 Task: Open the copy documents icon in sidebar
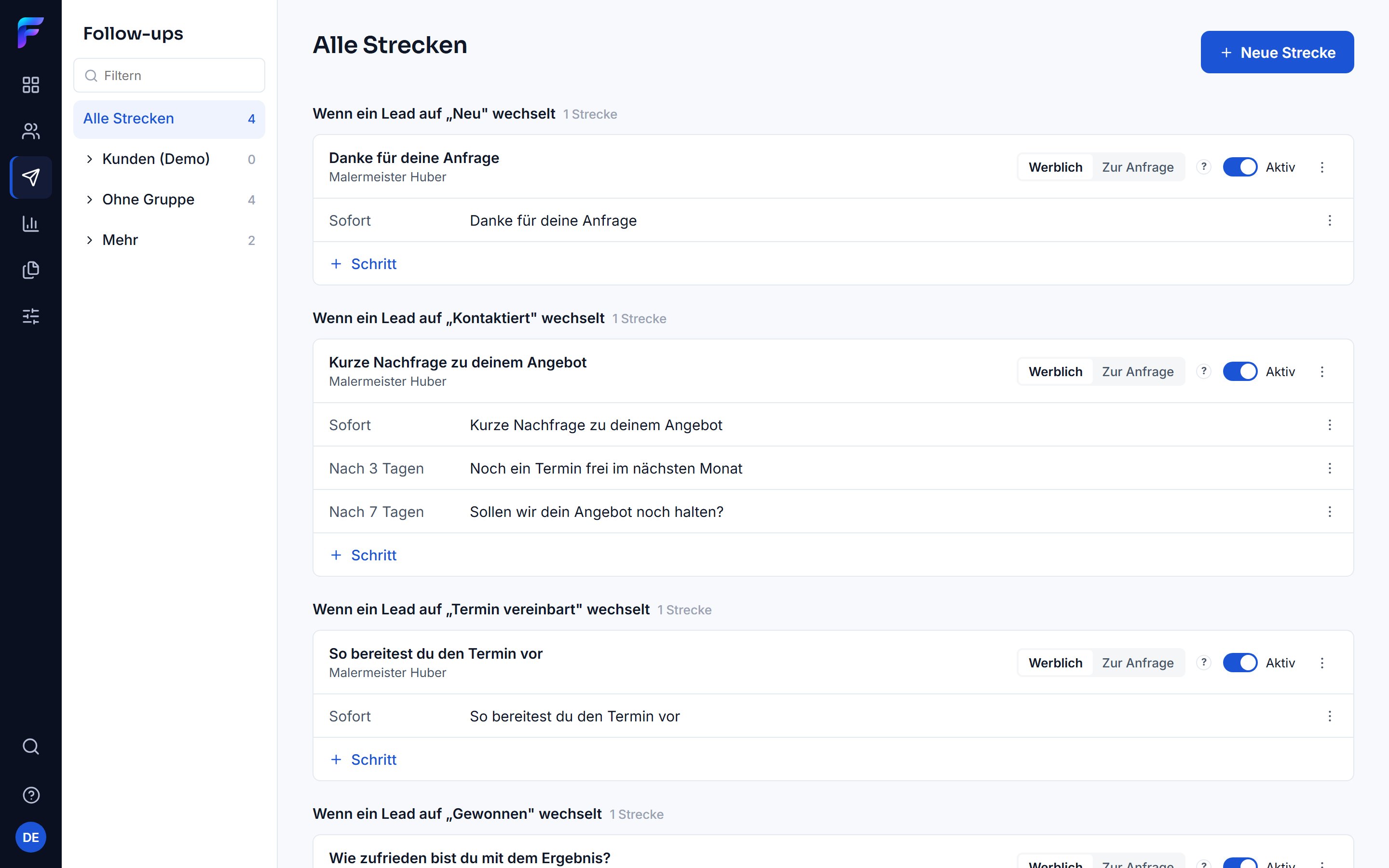[x=30, y=270]
